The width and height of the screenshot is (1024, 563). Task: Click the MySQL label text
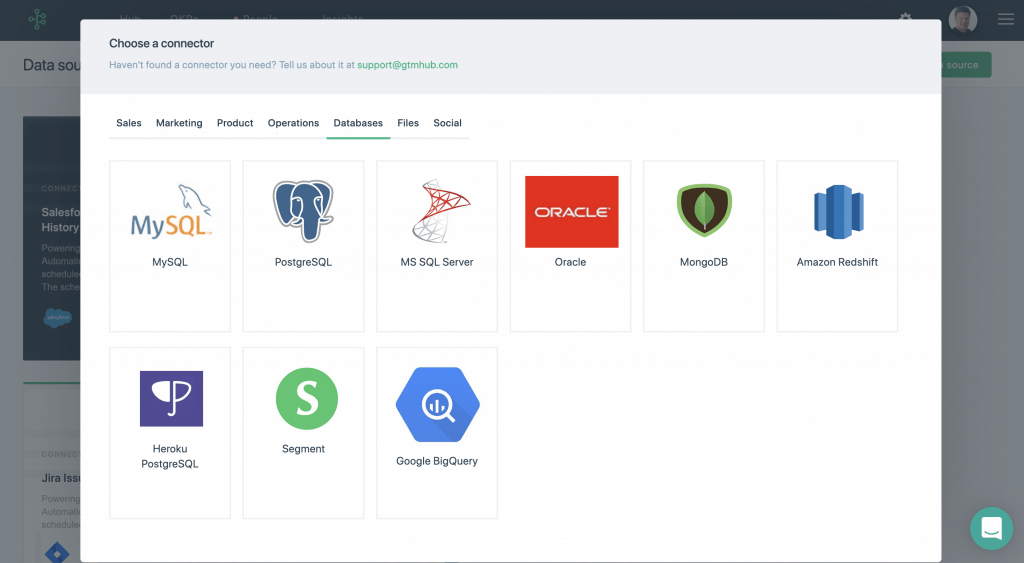pyautogui.click(x=170, y=262)
